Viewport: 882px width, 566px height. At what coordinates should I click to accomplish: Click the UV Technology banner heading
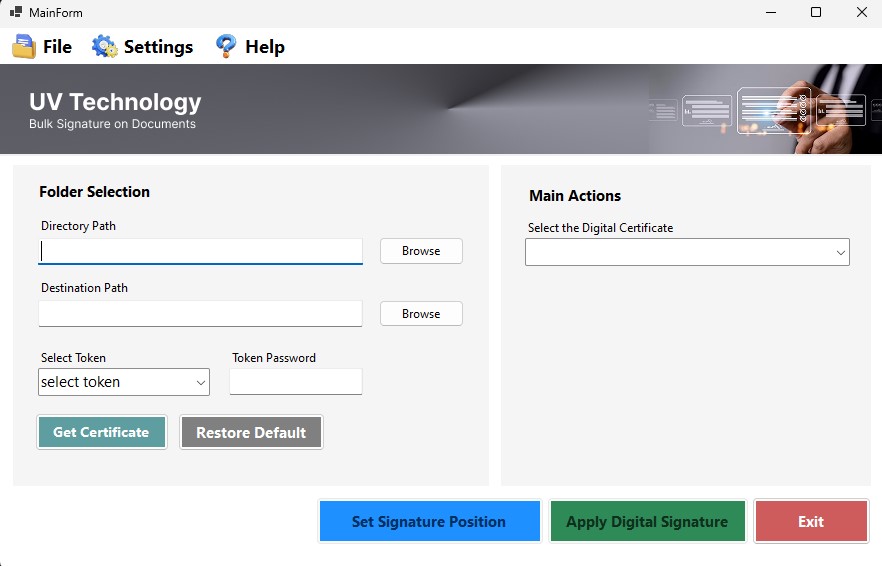pos(115,102)
